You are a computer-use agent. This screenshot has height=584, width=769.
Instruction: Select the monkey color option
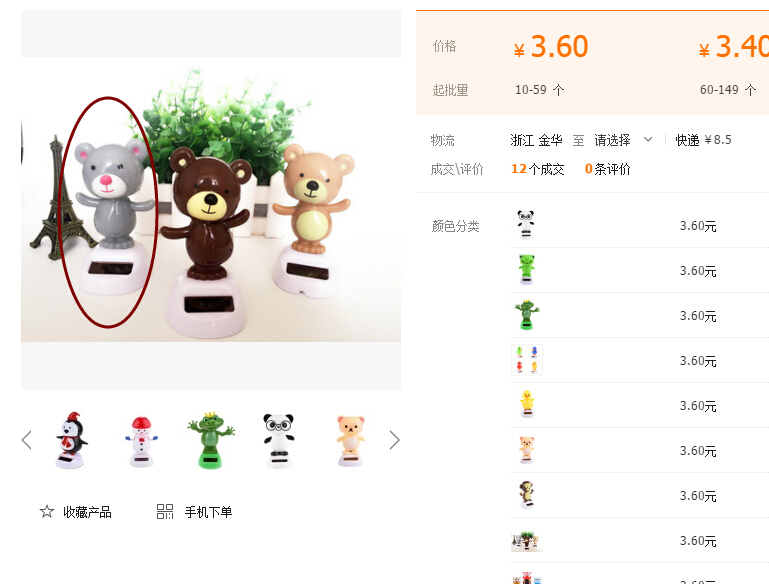(x=527, y=495)
